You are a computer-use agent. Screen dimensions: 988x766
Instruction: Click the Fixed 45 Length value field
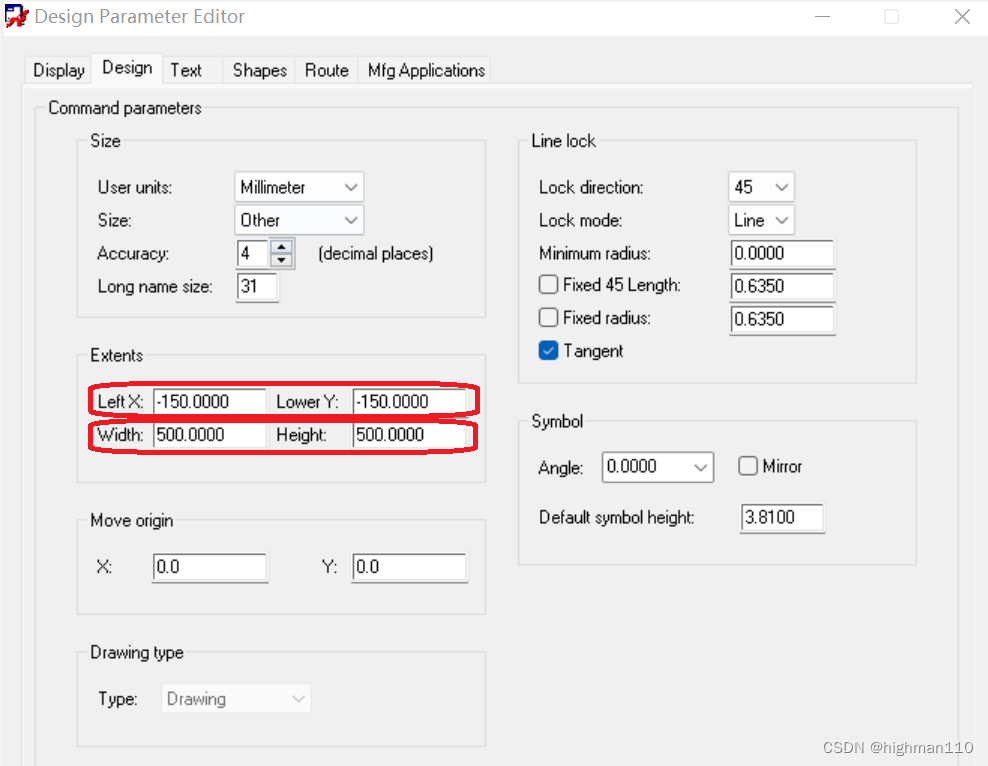782,287
